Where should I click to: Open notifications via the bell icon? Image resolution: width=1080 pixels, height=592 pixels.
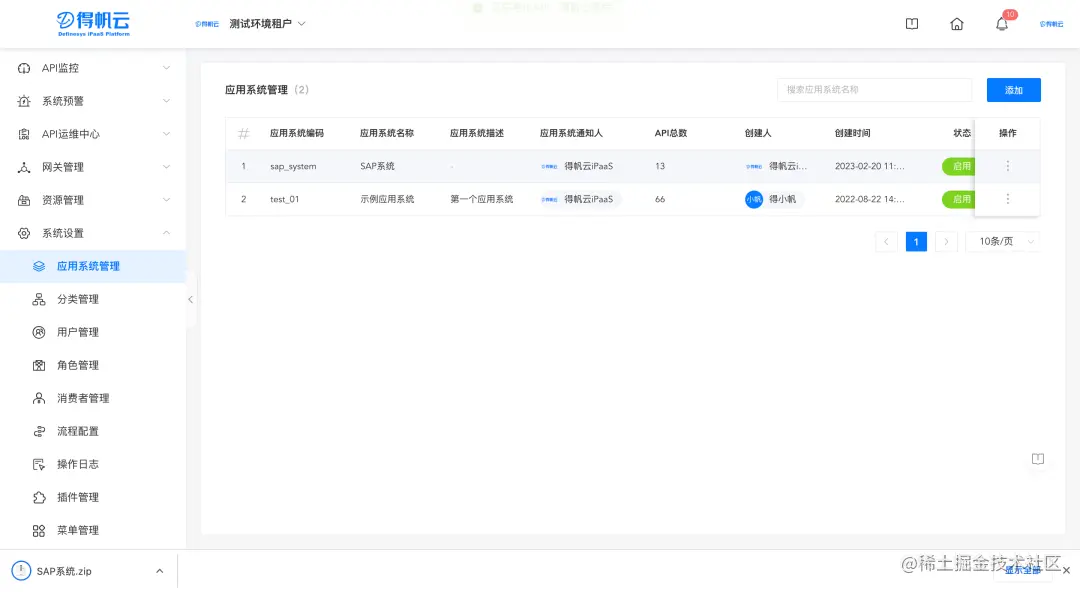point(1001,23)
